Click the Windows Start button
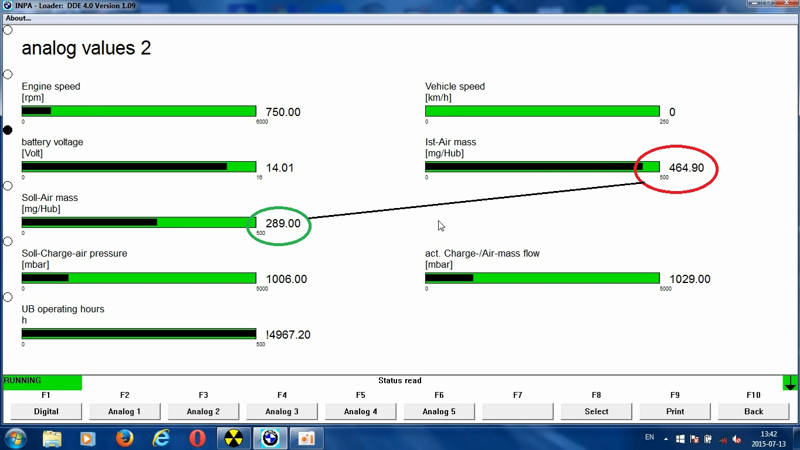 (16, 438)
